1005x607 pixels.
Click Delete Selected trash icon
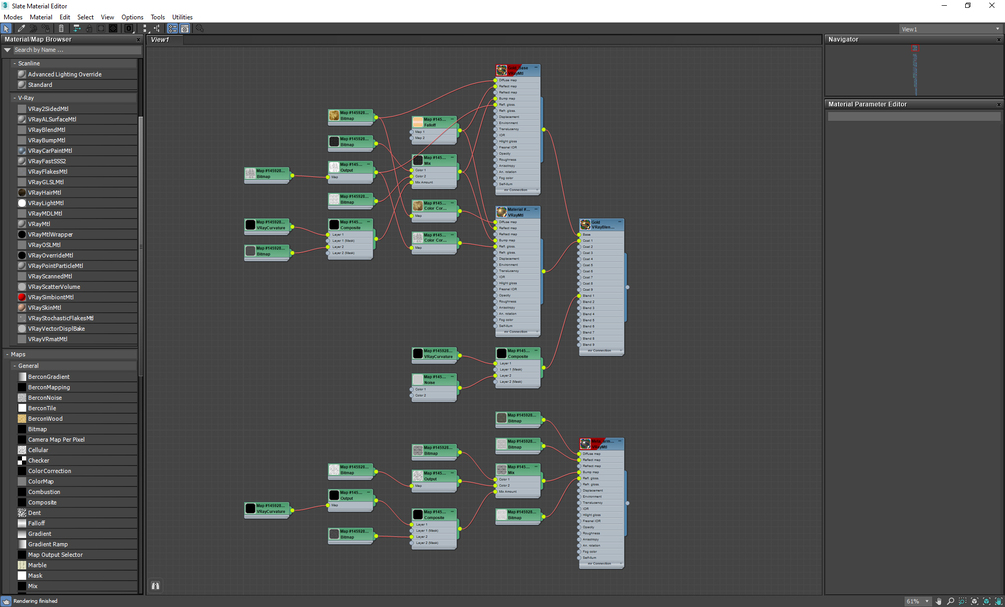[x=62, y=29]
